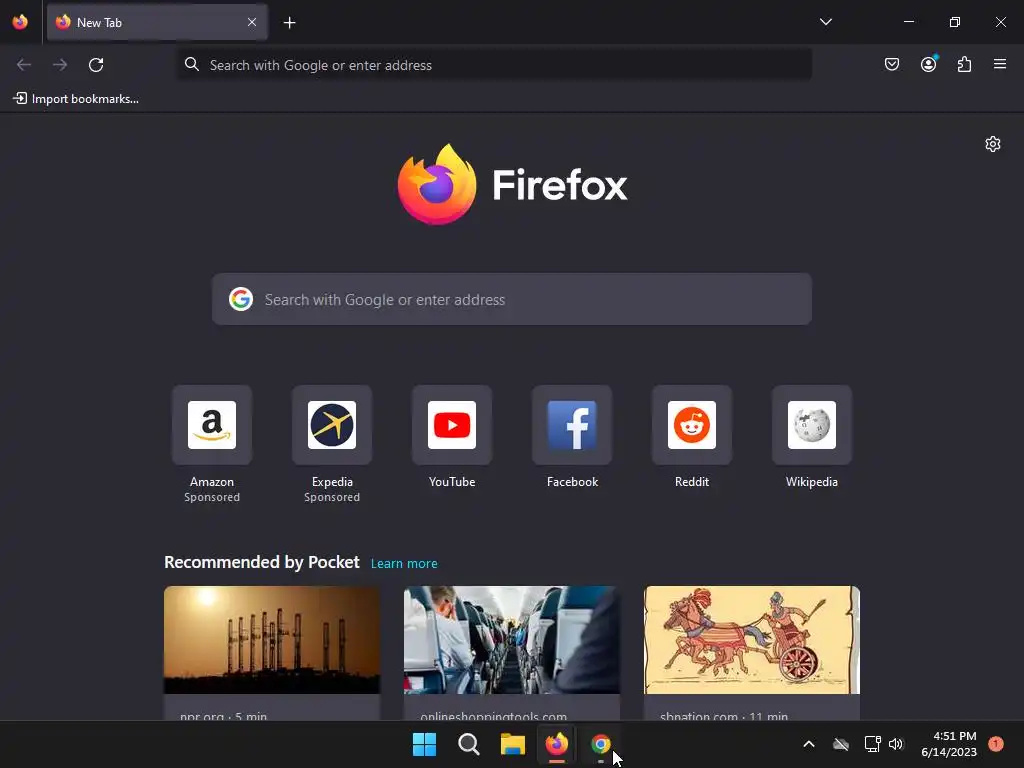Screen dimensions: 1024x768
Task: Click the OneDrive cloud tray icon
Action: coord(841,744)
